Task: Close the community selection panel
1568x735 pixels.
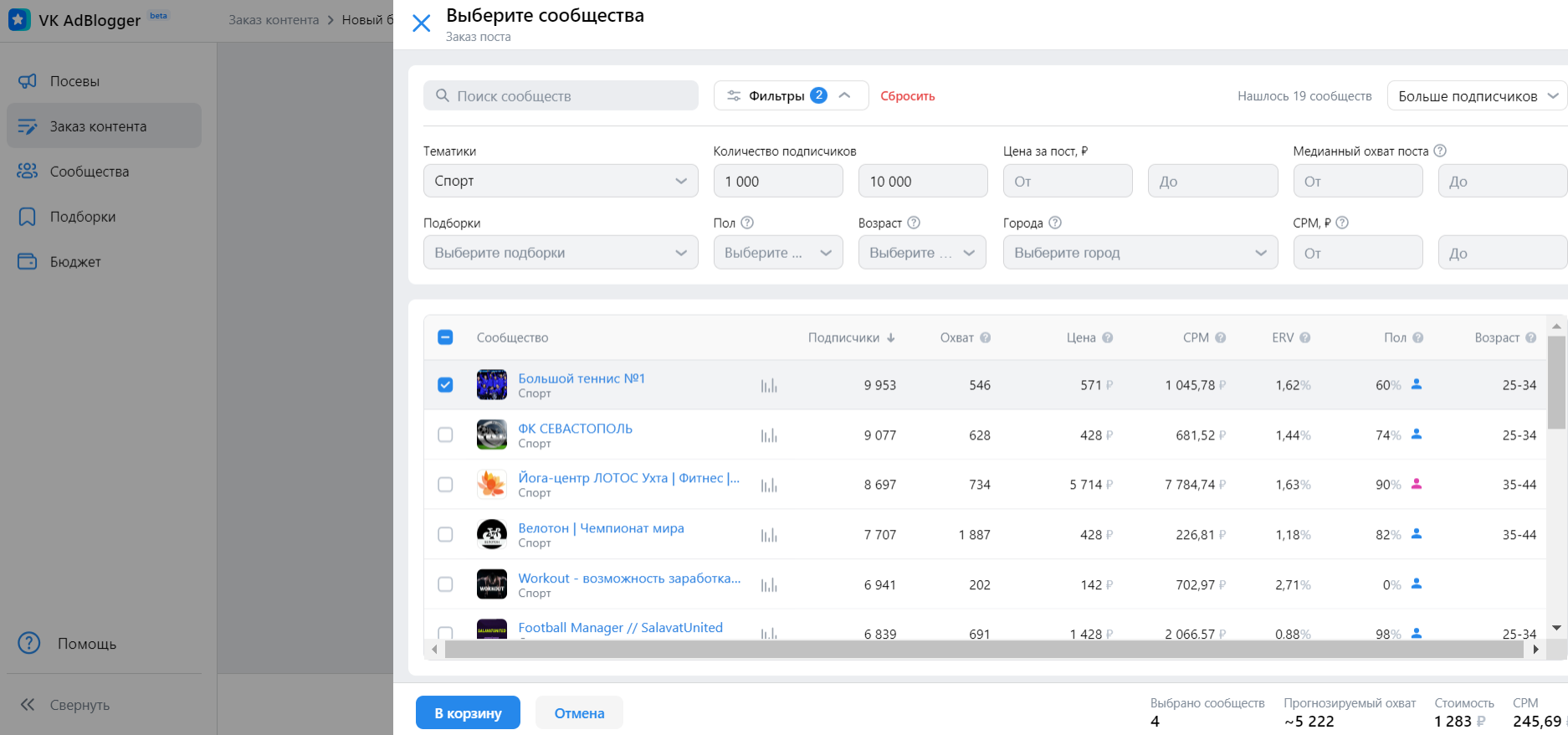Action: 422,23
